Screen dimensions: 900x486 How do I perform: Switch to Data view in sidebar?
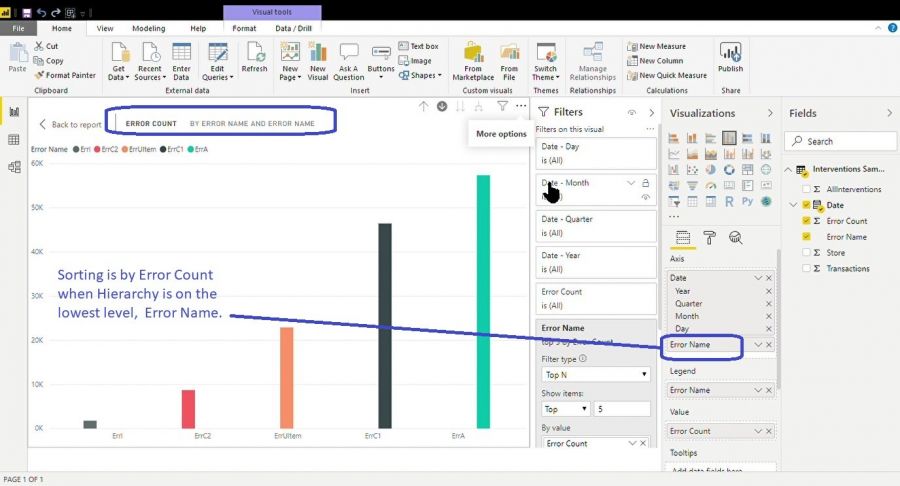[14, 139]
